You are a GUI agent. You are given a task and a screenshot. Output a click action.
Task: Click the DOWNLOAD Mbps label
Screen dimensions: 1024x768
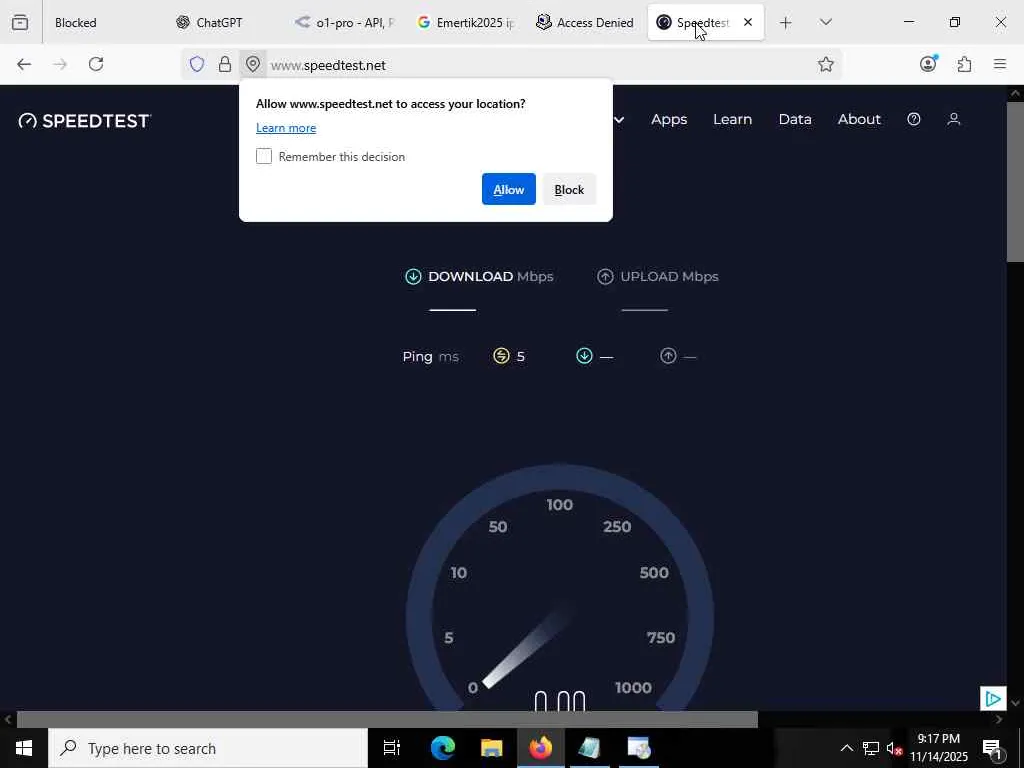click(x=490, y=277)
